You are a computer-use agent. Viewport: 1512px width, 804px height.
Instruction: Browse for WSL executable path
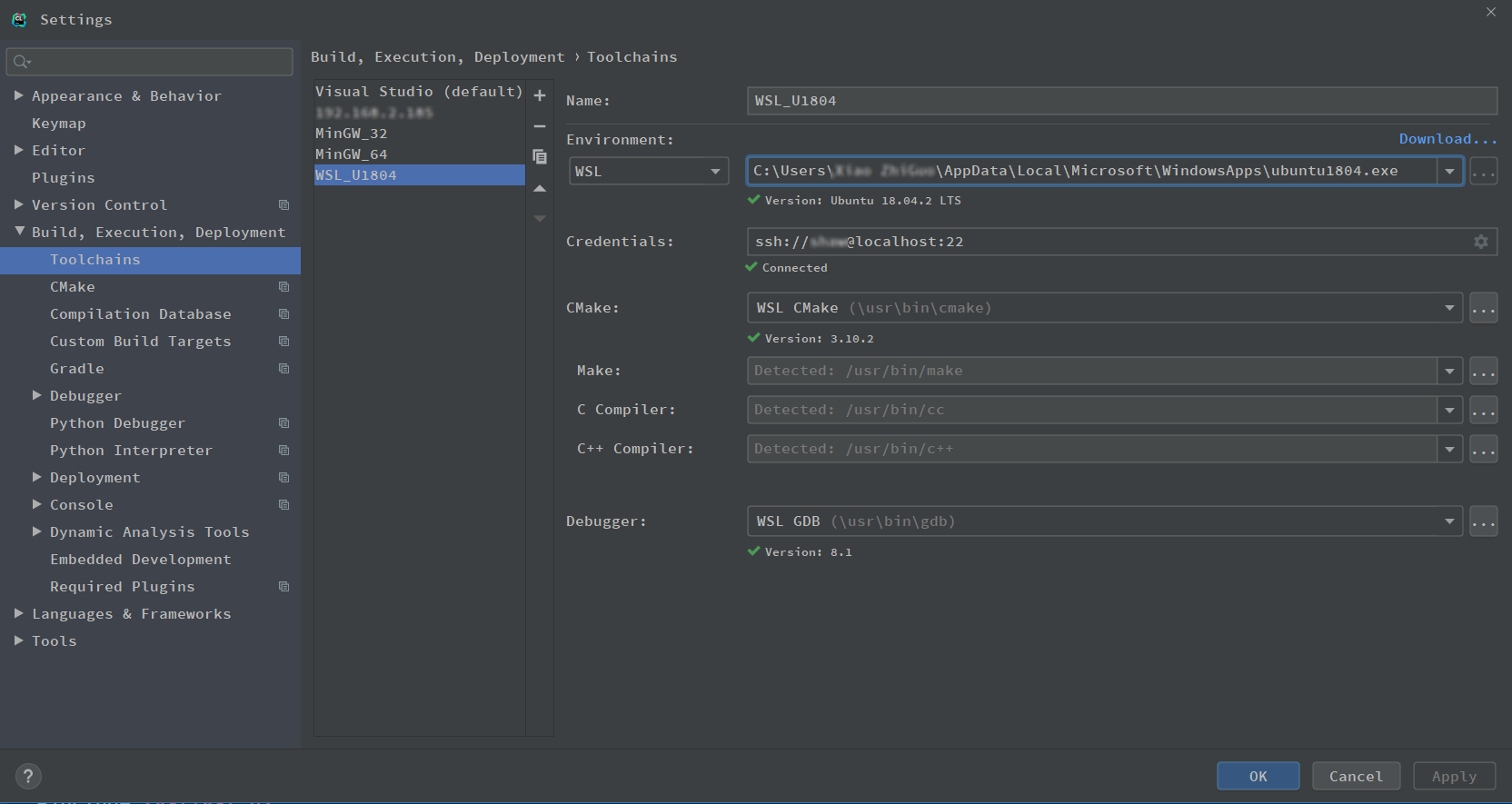[x=1484, y=171]
